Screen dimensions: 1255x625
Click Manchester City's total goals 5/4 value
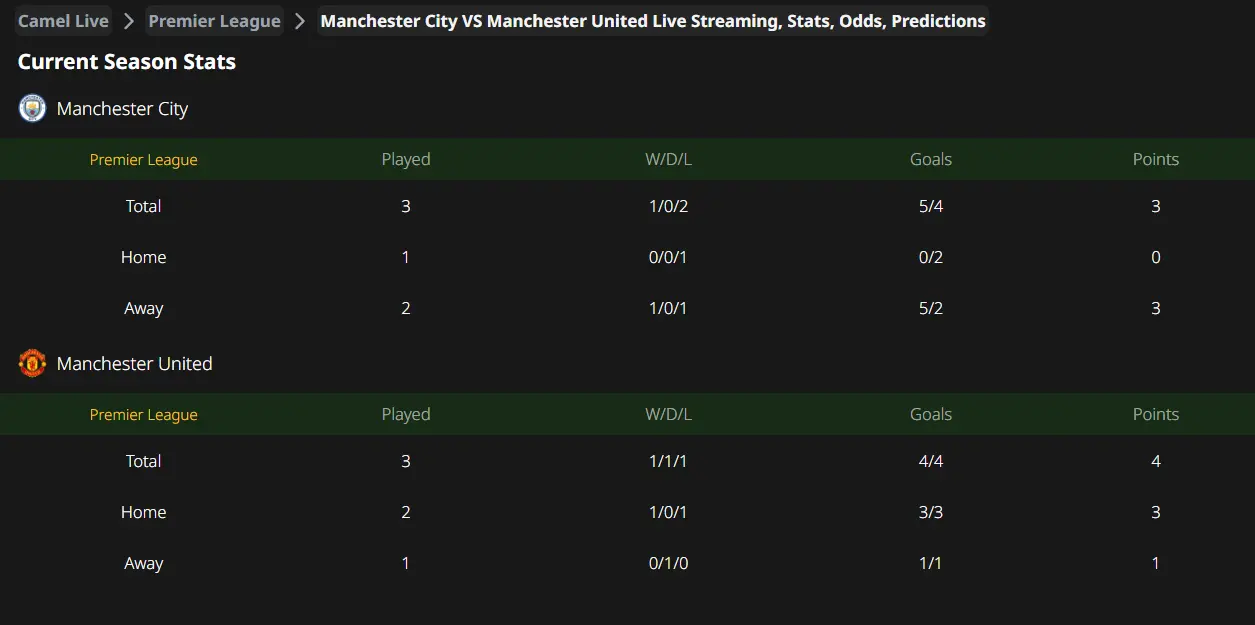tap(931, 206)
